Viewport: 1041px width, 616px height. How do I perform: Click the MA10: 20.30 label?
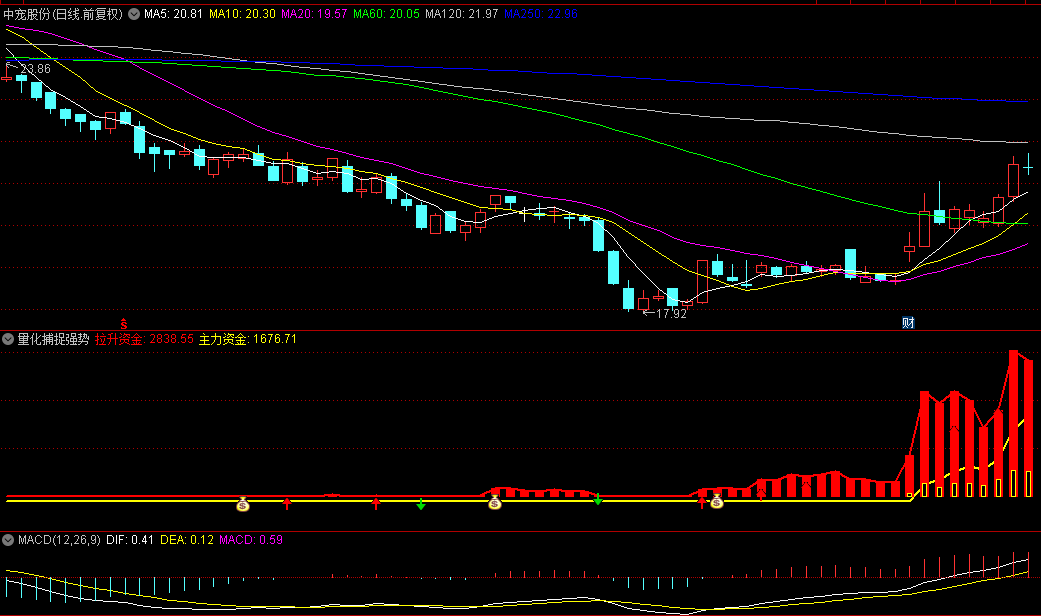pyautogui.click(x=242, y=14)
